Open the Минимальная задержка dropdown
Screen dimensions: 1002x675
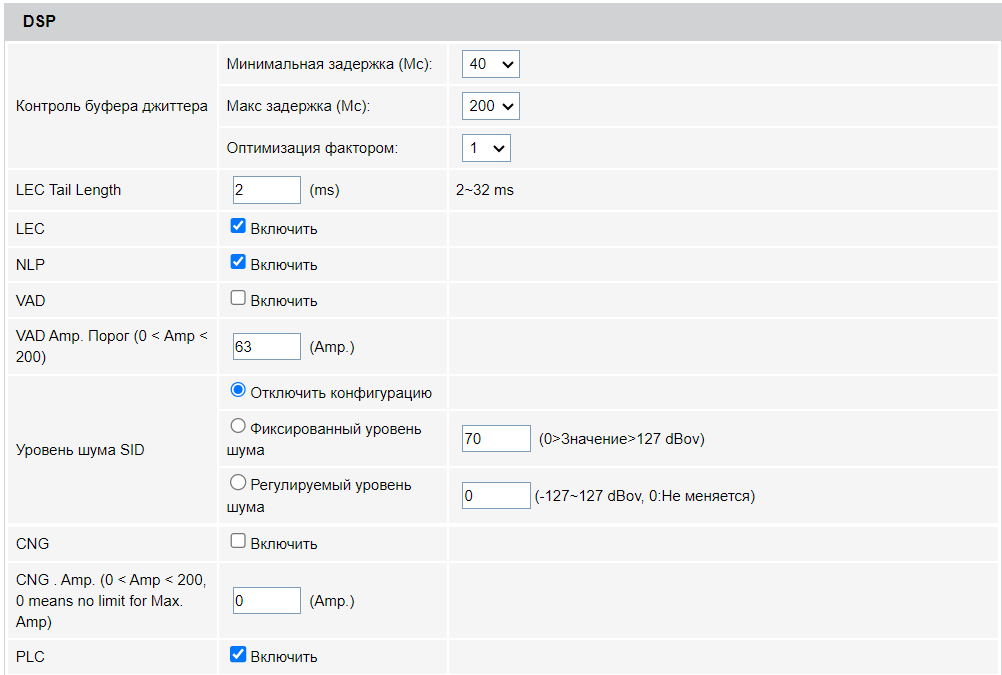[490, 64]
